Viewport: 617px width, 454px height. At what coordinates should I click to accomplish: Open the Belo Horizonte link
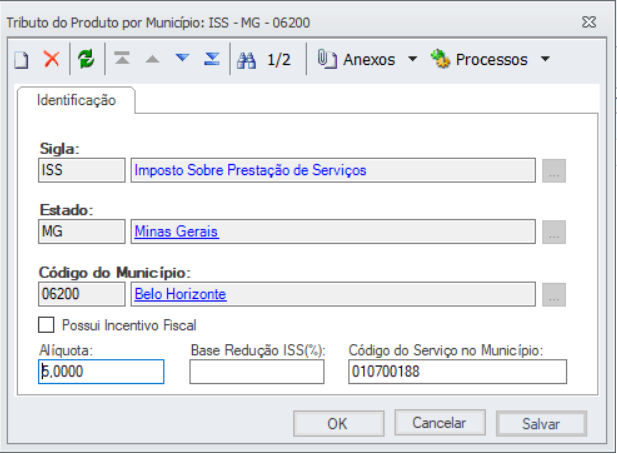[x=180, y=294]
